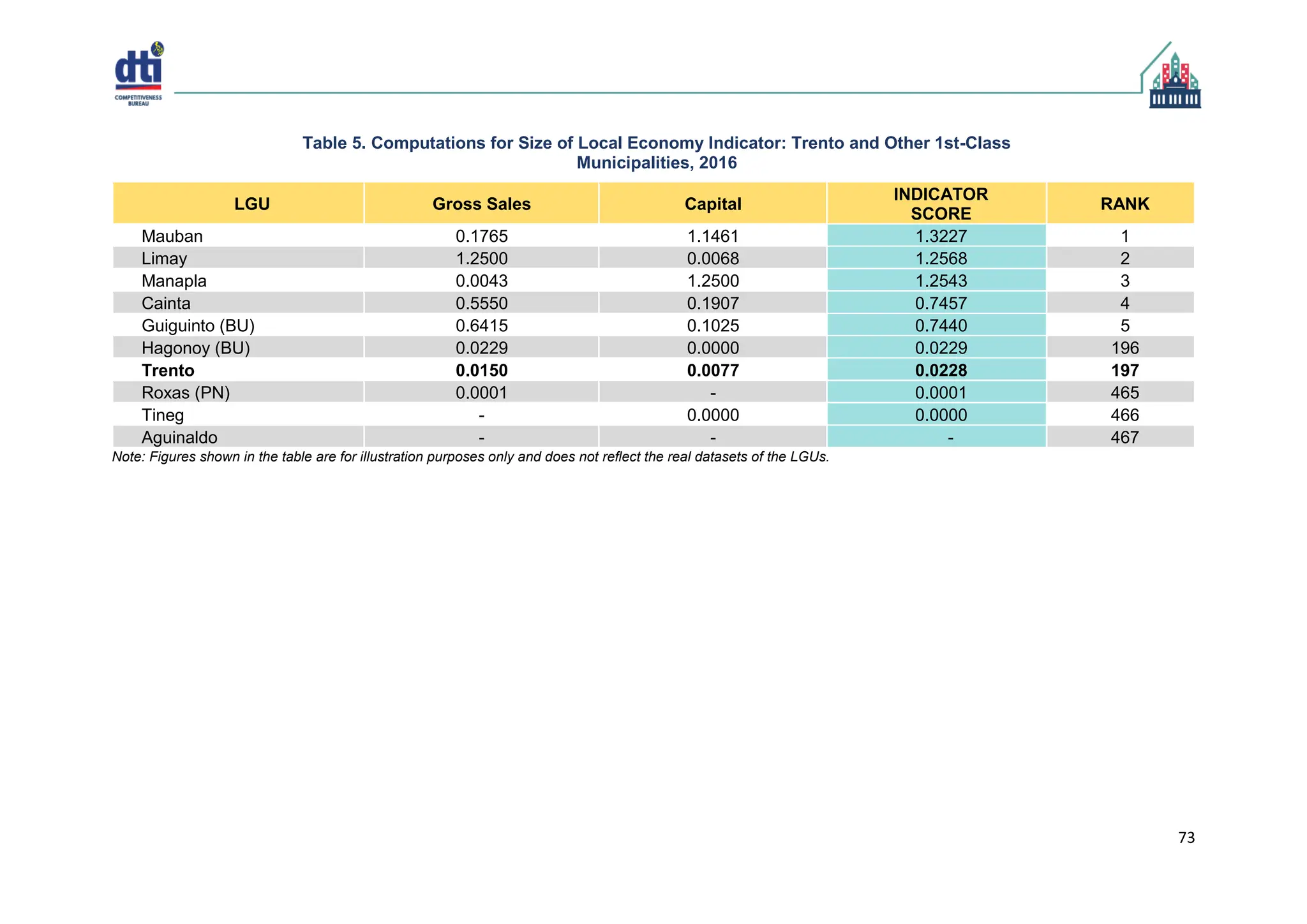The height and width of the screenshot is (924, 1307).
Task: Select the Aguinaldo row name
Action: pos(179,438)
